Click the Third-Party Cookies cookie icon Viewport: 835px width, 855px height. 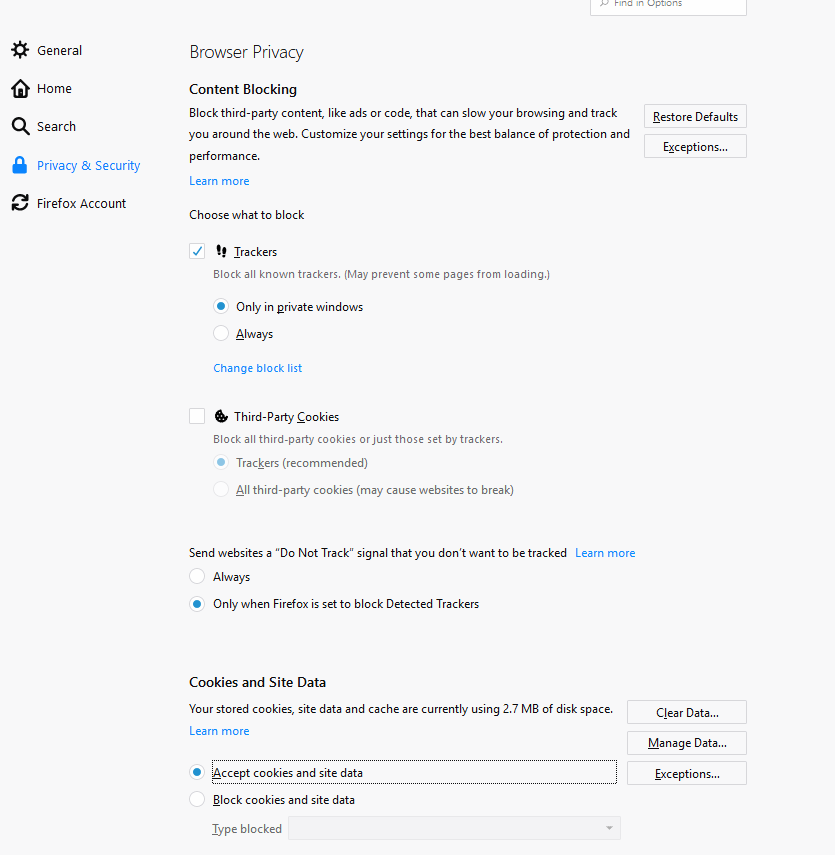point(222,416)
